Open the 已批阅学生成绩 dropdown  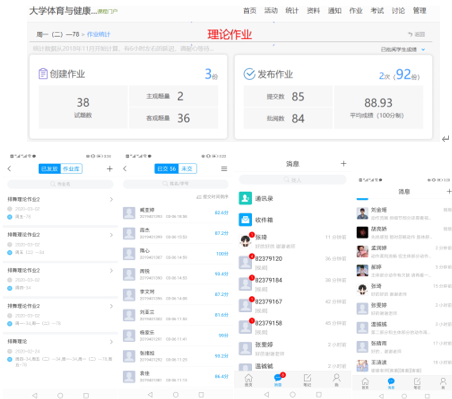pos(403,49)
